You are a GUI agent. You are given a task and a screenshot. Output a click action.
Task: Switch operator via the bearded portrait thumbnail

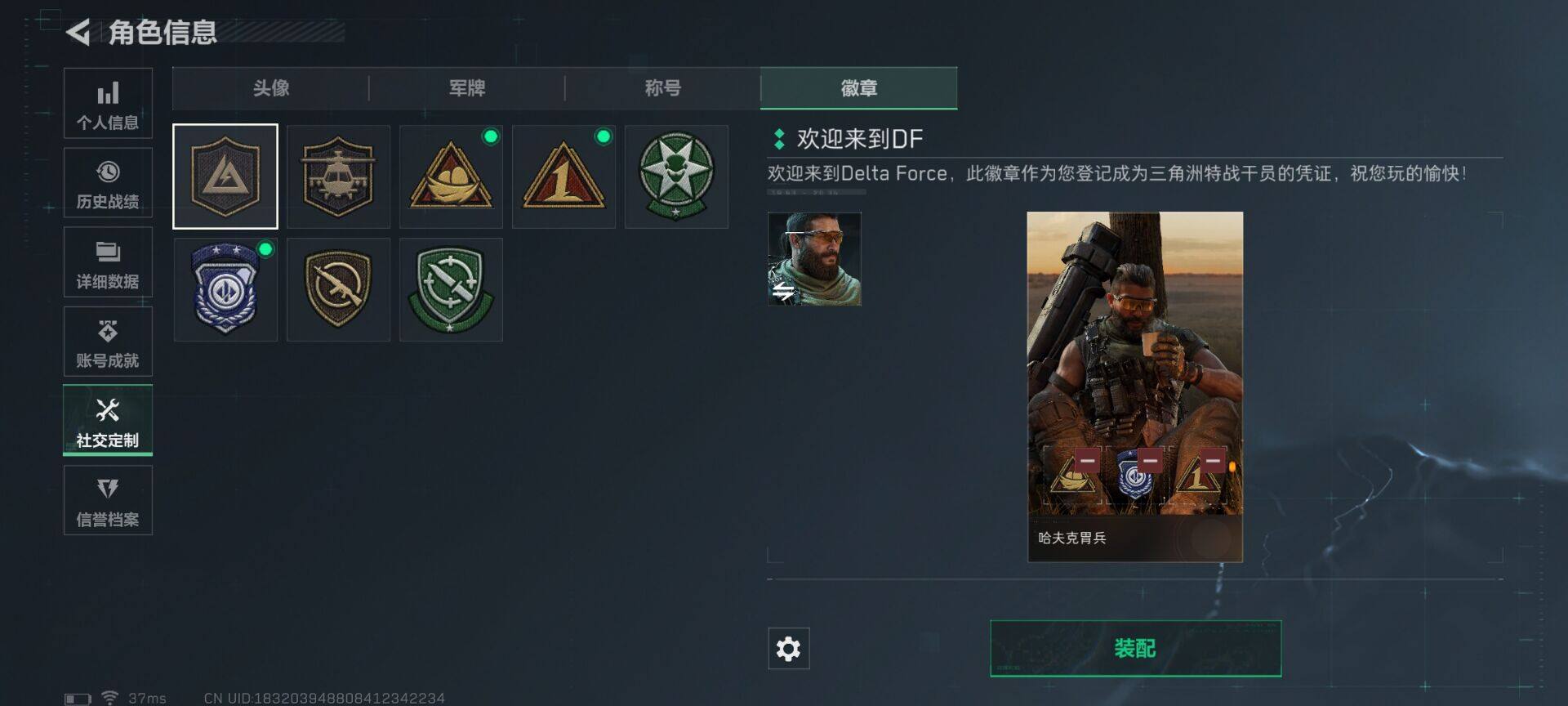click(814, 259)
